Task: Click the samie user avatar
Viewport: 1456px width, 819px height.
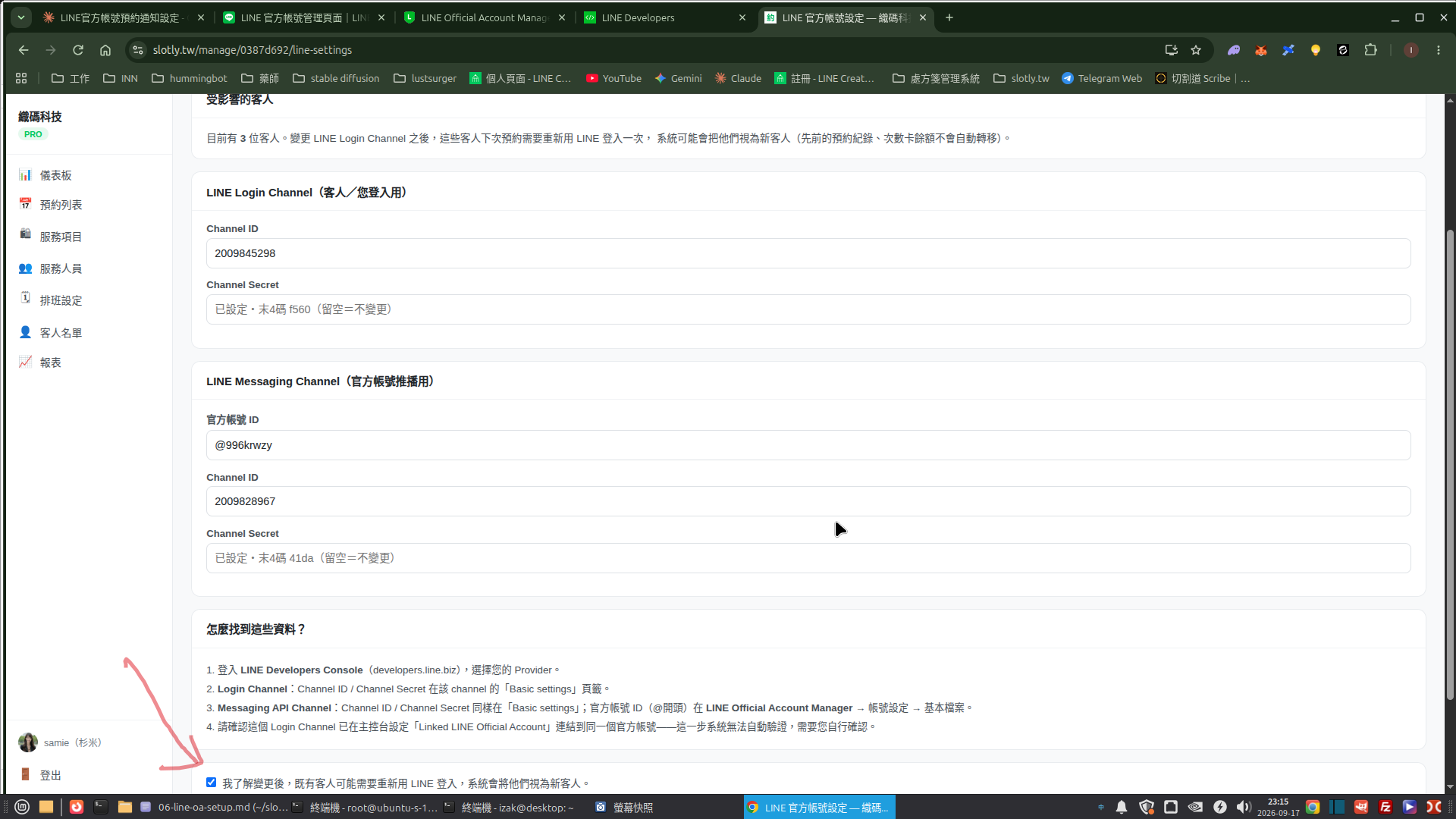Action: 28,742
